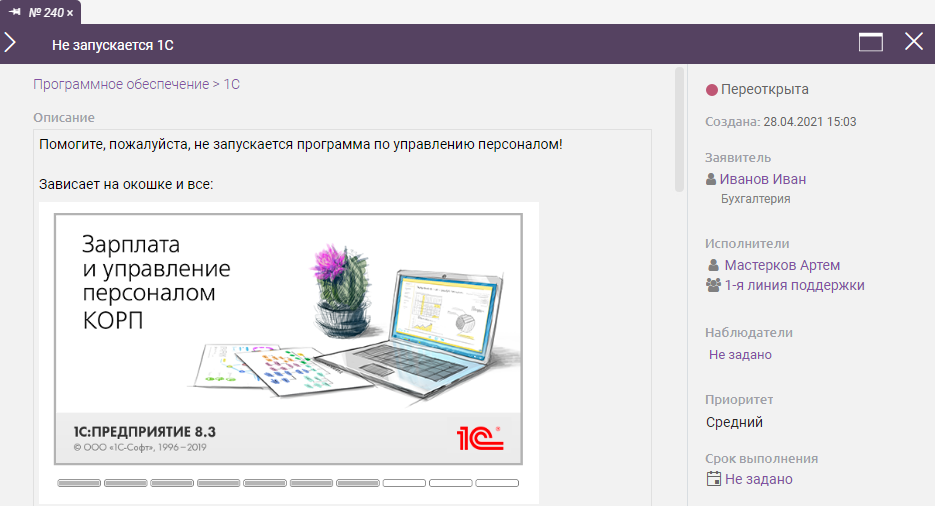Click the group icon beside 1-я линия поддержки
This screenshot has width=935, height=506.
click(713, 285)
